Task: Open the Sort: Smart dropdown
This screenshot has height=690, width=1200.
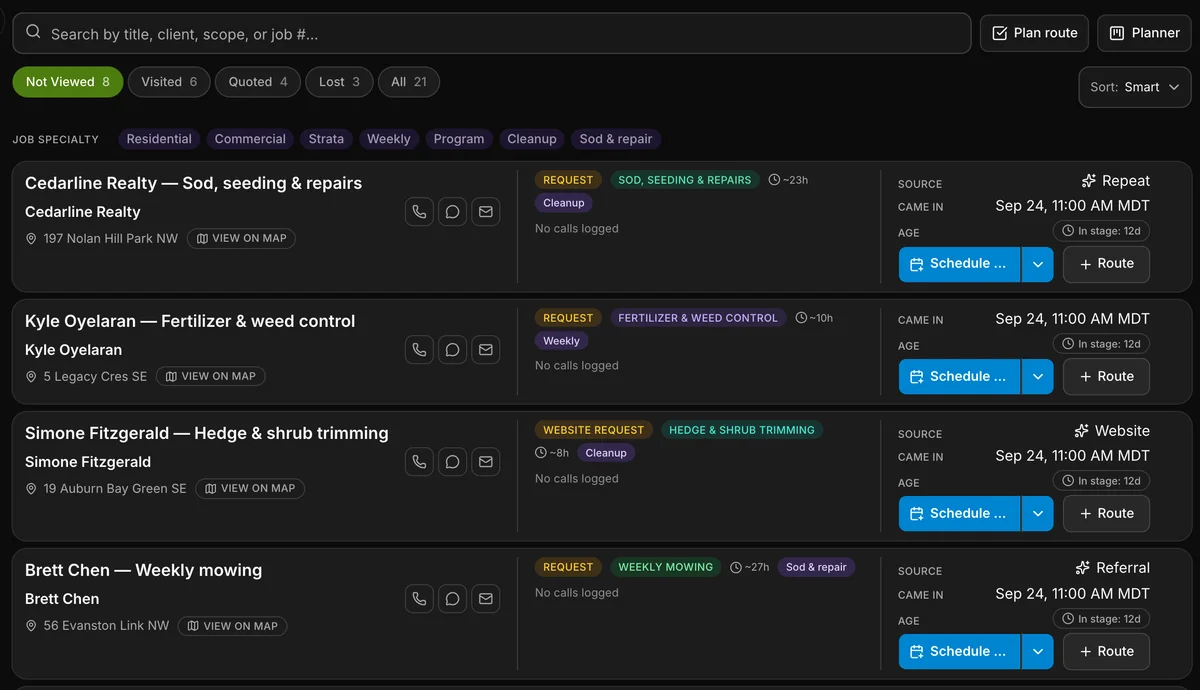Action: point(1135,87)
